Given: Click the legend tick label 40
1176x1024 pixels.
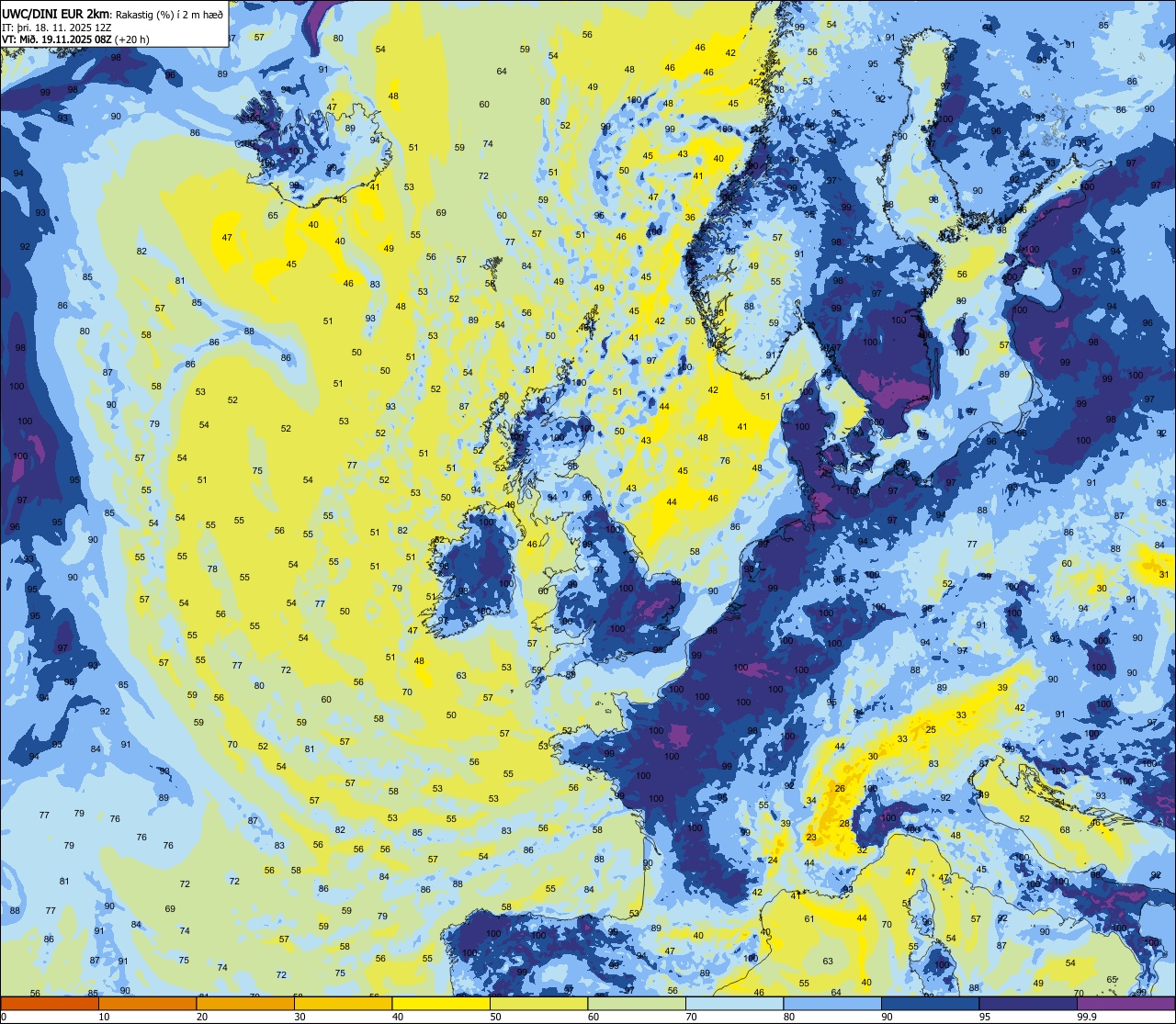Looking at the screenshot, I should pyautogui.click(x=398, y=1017).
